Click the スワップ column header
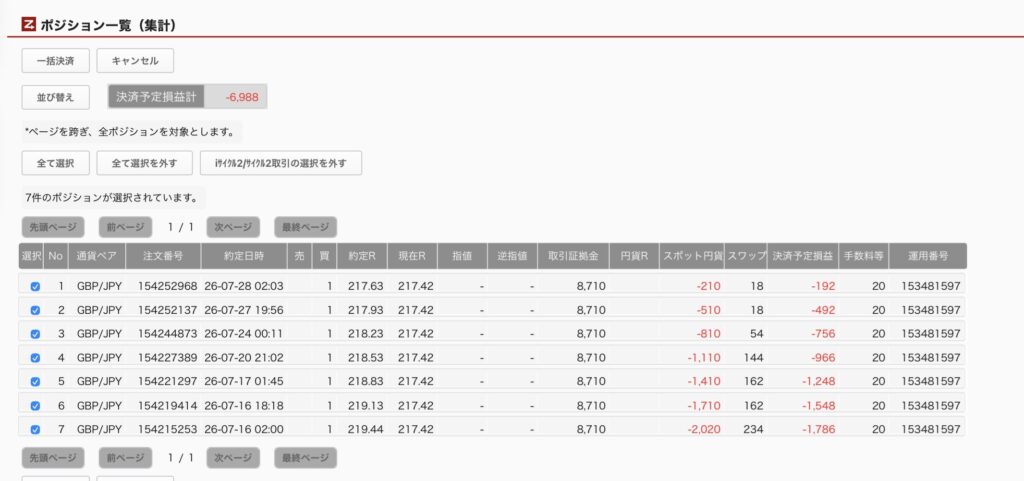Image resolution: width=1024 pixels, height=481 pixels. tap(746, 256)
